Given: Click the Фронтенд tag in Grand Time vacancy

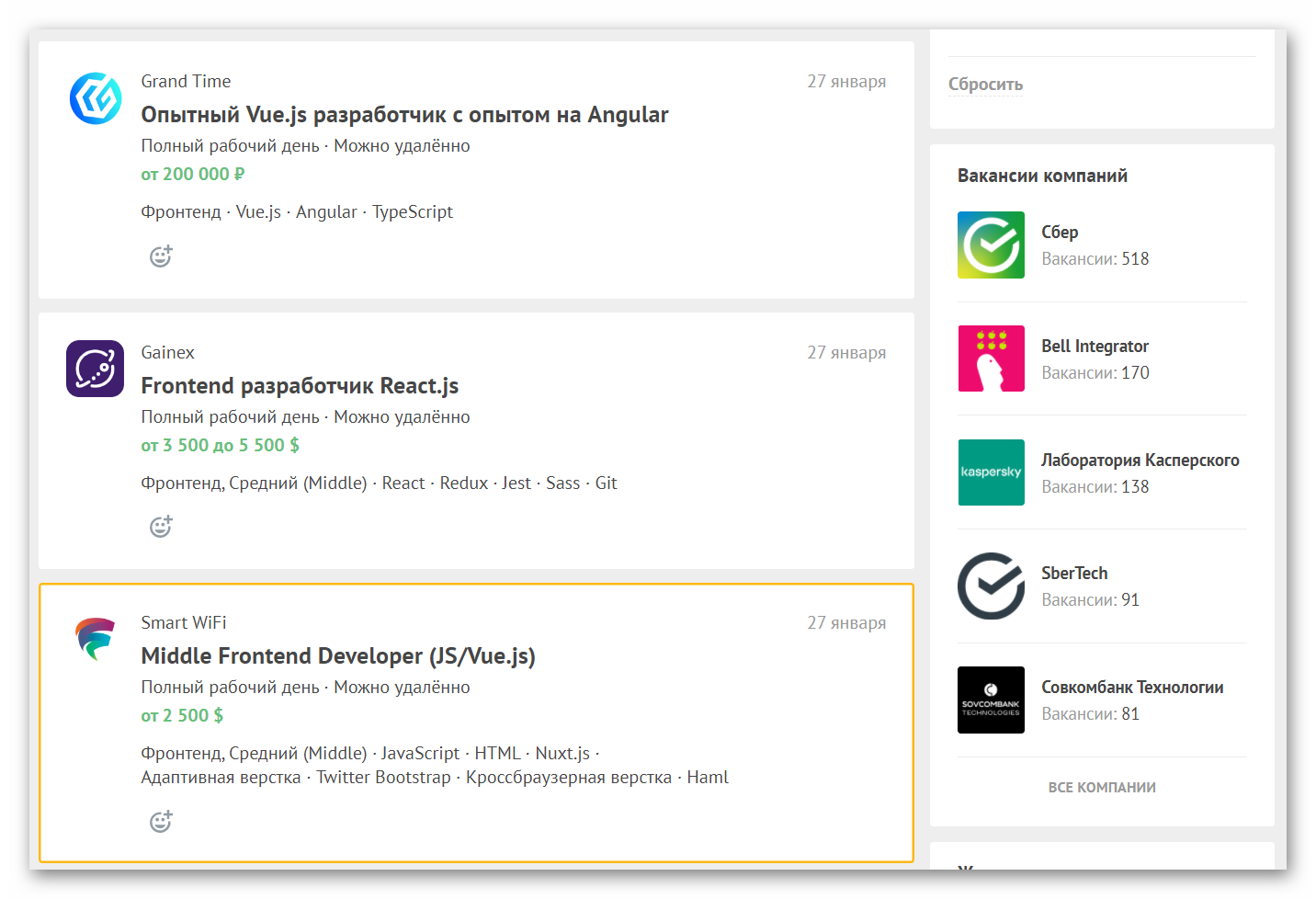Looking at the screenshot, I should coord(181,212).
